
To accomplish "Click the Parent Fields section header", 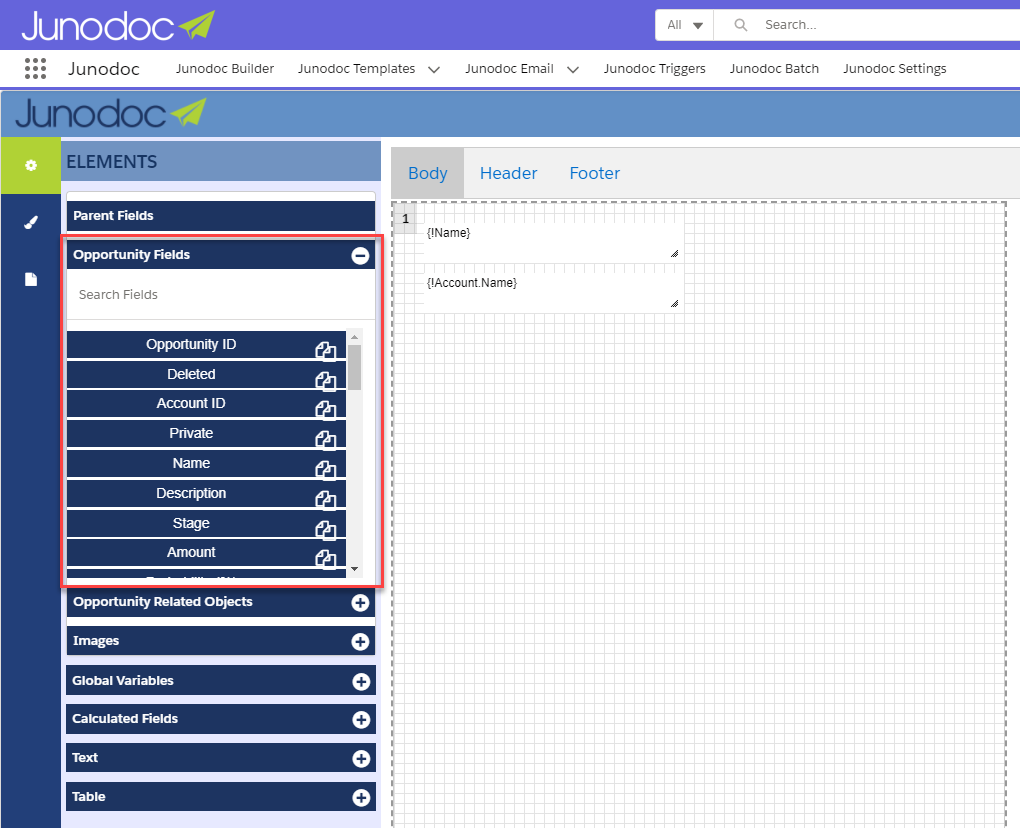I will pyautogui.click(x=221, y=215).
